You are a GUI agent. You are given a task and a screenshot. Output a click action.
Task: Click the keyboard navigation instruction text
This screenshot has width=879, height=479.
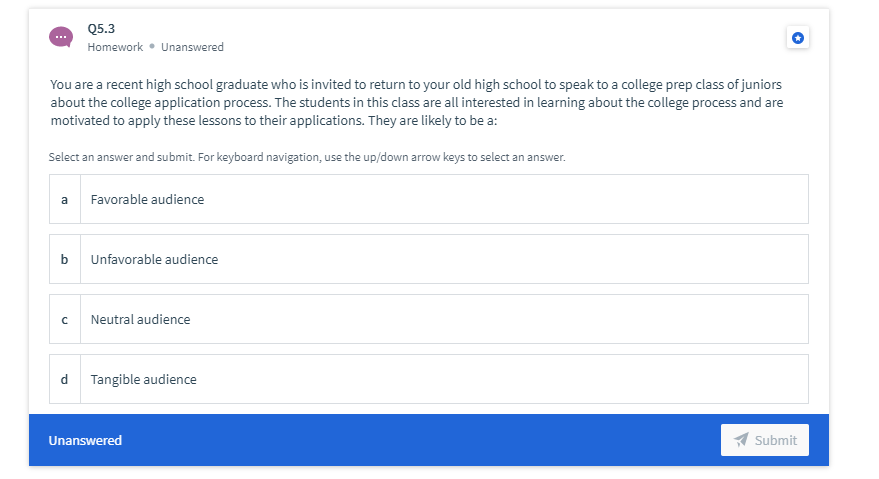[x=307, y=157]
